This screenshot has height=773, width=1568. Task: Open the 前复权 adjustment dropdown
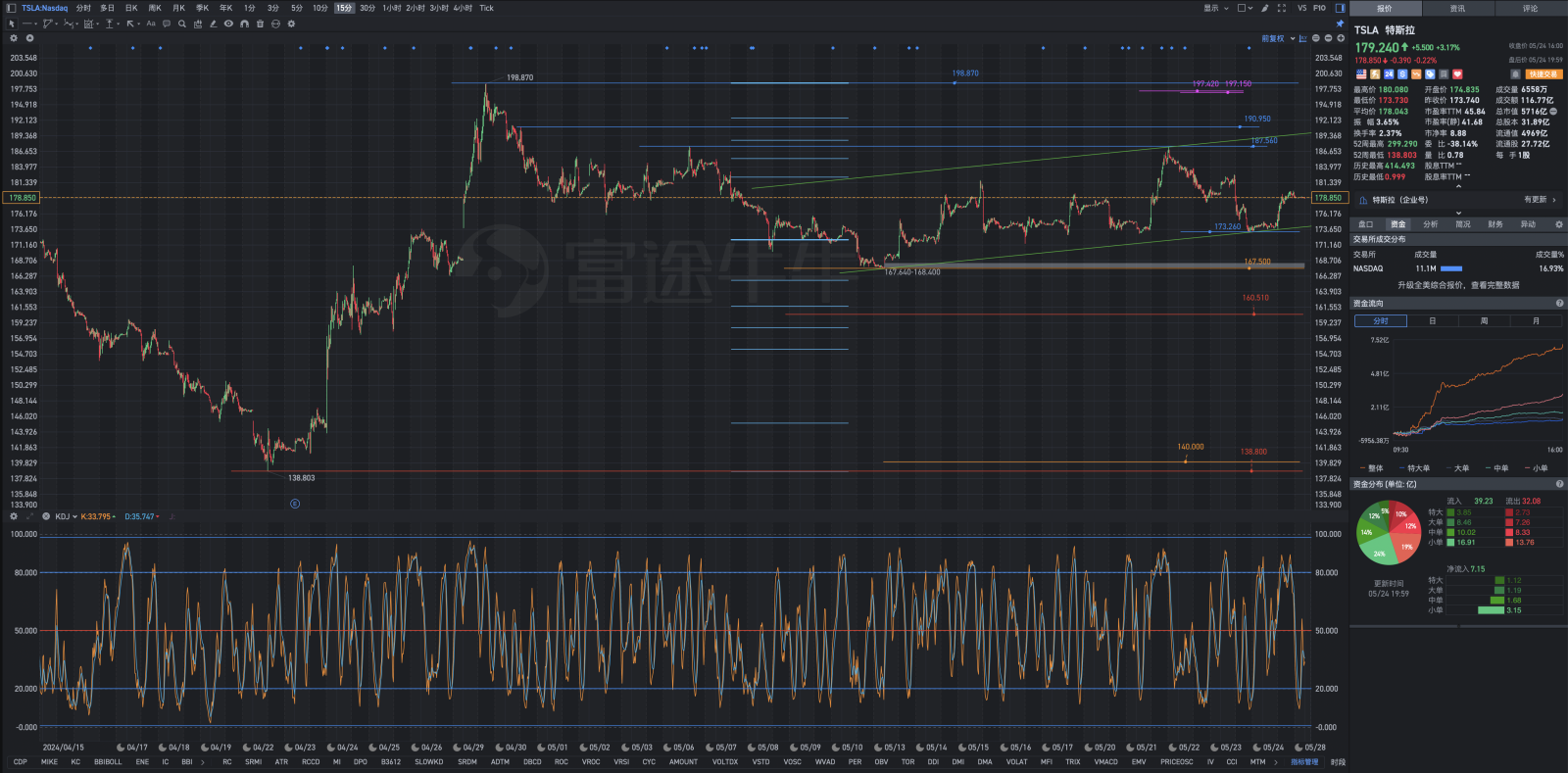[1278, 38]
